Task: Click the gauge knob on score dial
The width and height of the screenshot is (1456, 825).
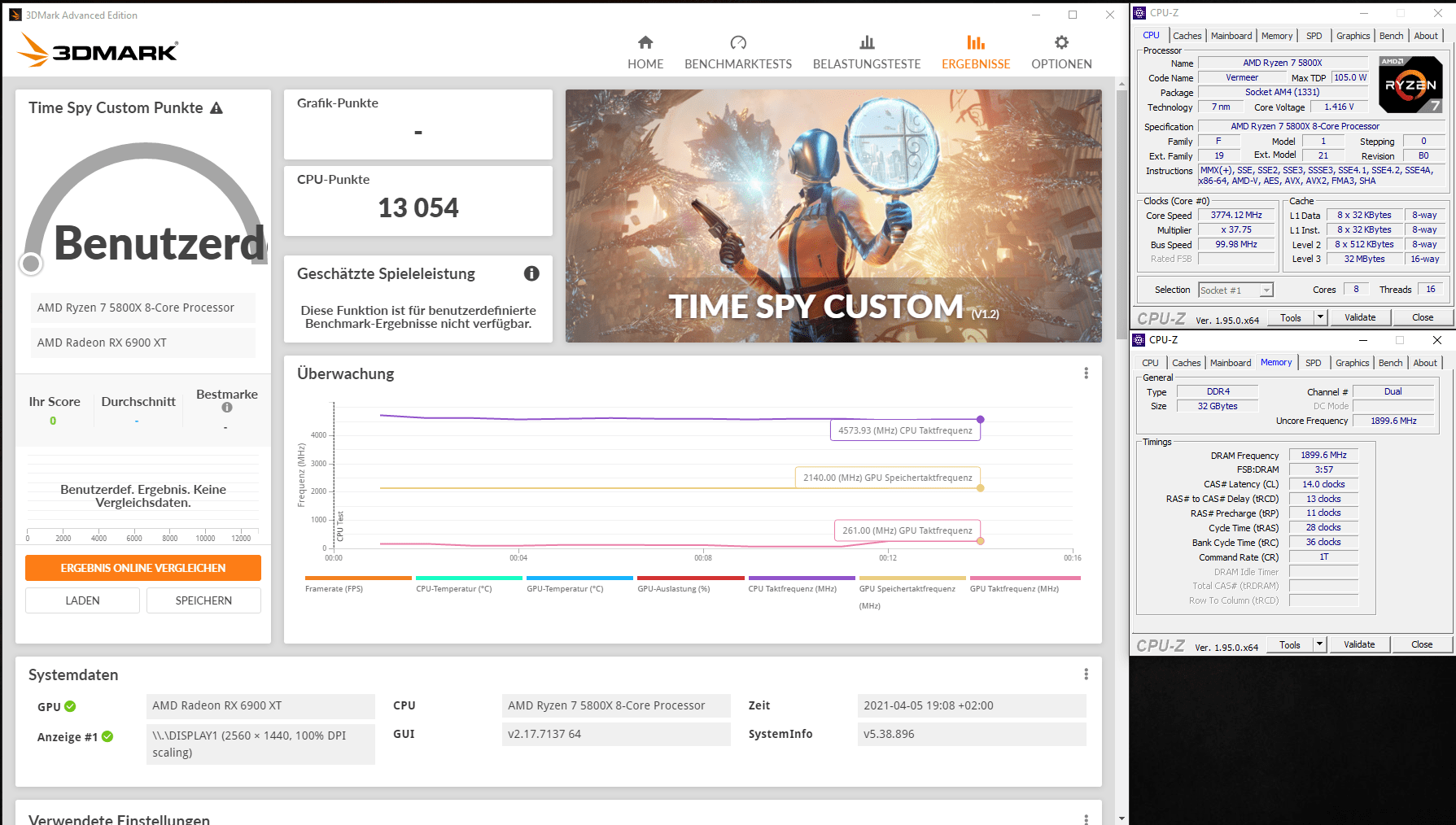Action: point(31,264)
